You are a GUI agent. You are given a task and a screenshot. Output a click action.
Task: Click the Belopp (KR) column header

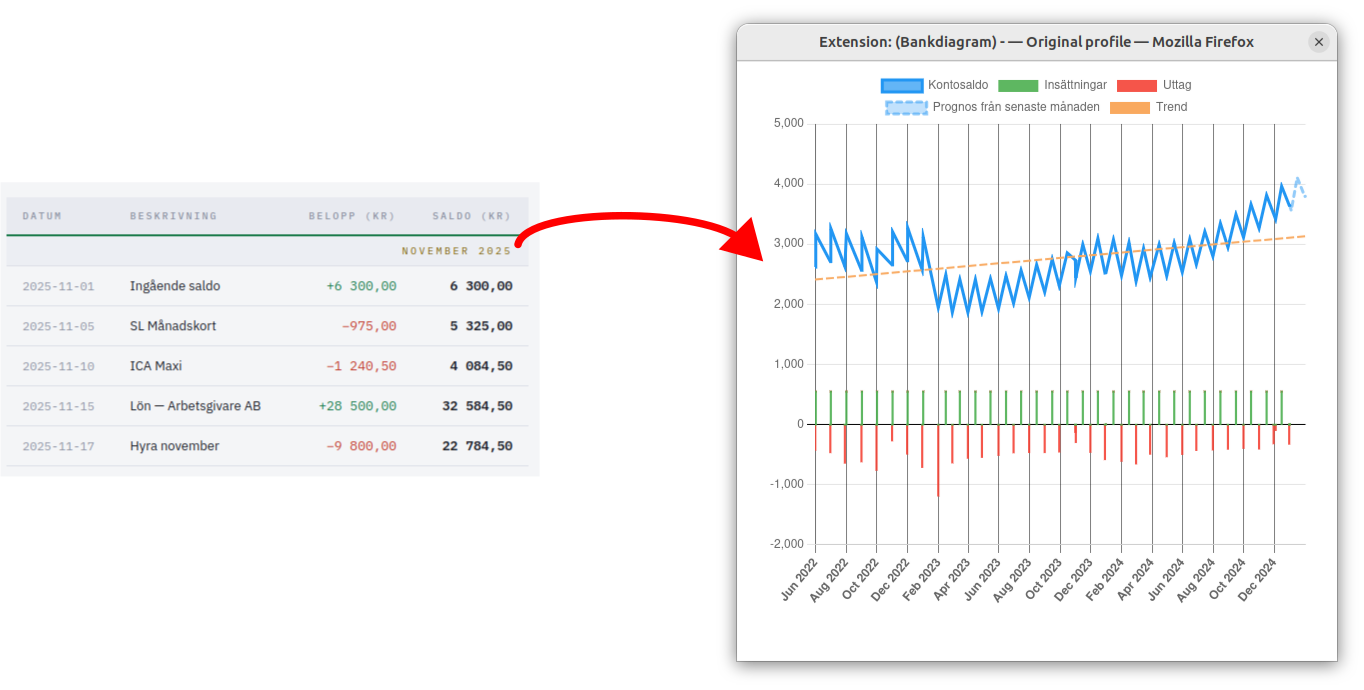click(x=352, y=216)
